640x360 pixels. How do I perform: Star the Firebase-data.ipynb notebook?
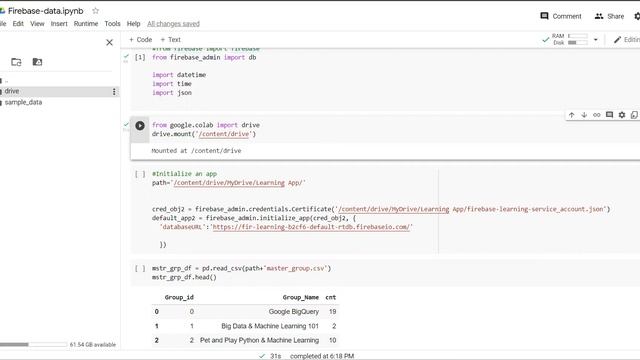click(96, 11)
